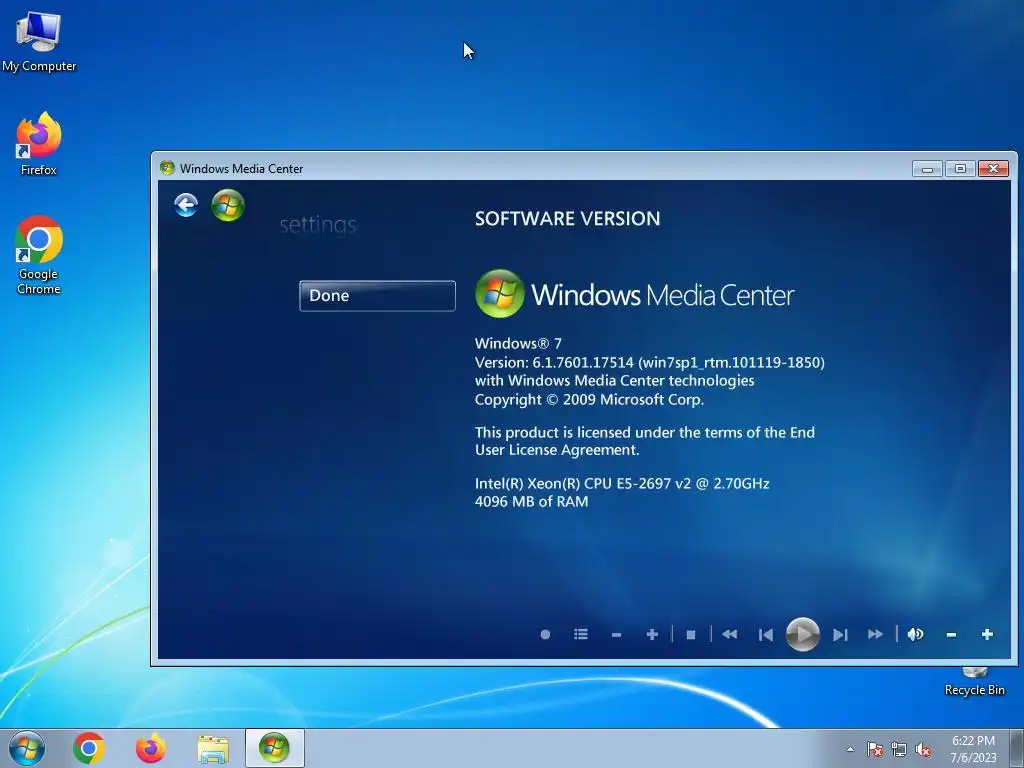Click the 'Copyright © 2009 Microsoft Corp.' line

590,400
